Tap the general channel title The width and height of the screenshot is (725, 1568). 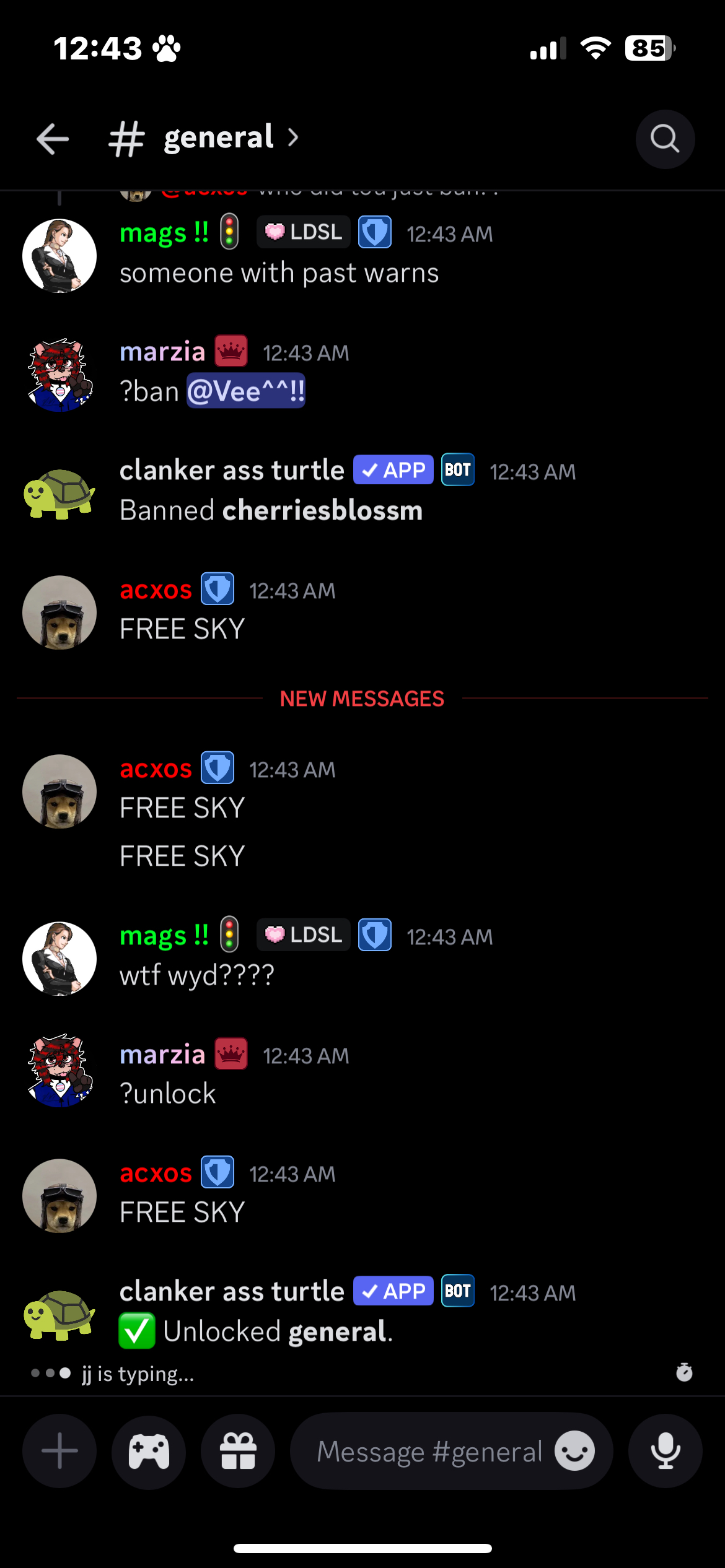(218, 137)
